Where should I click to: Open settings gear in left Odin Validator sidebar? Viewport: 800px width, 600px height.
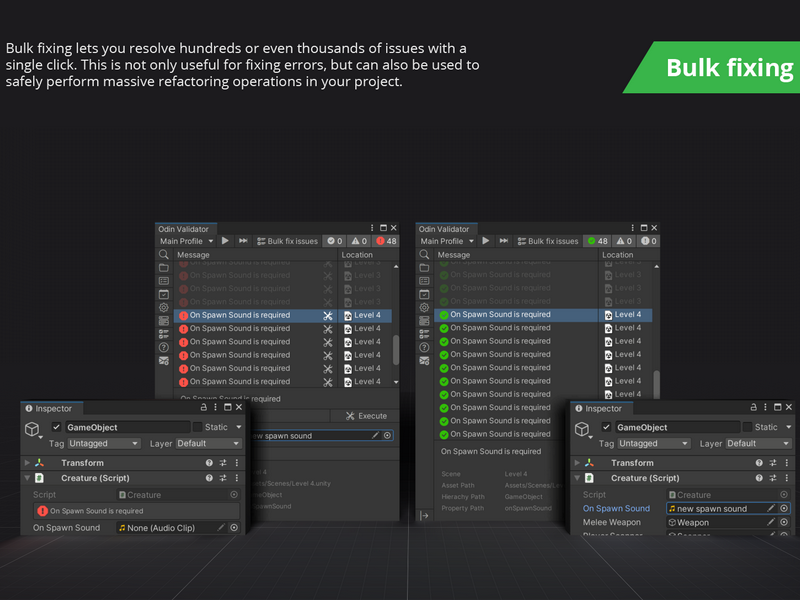(x=163, y=307)
